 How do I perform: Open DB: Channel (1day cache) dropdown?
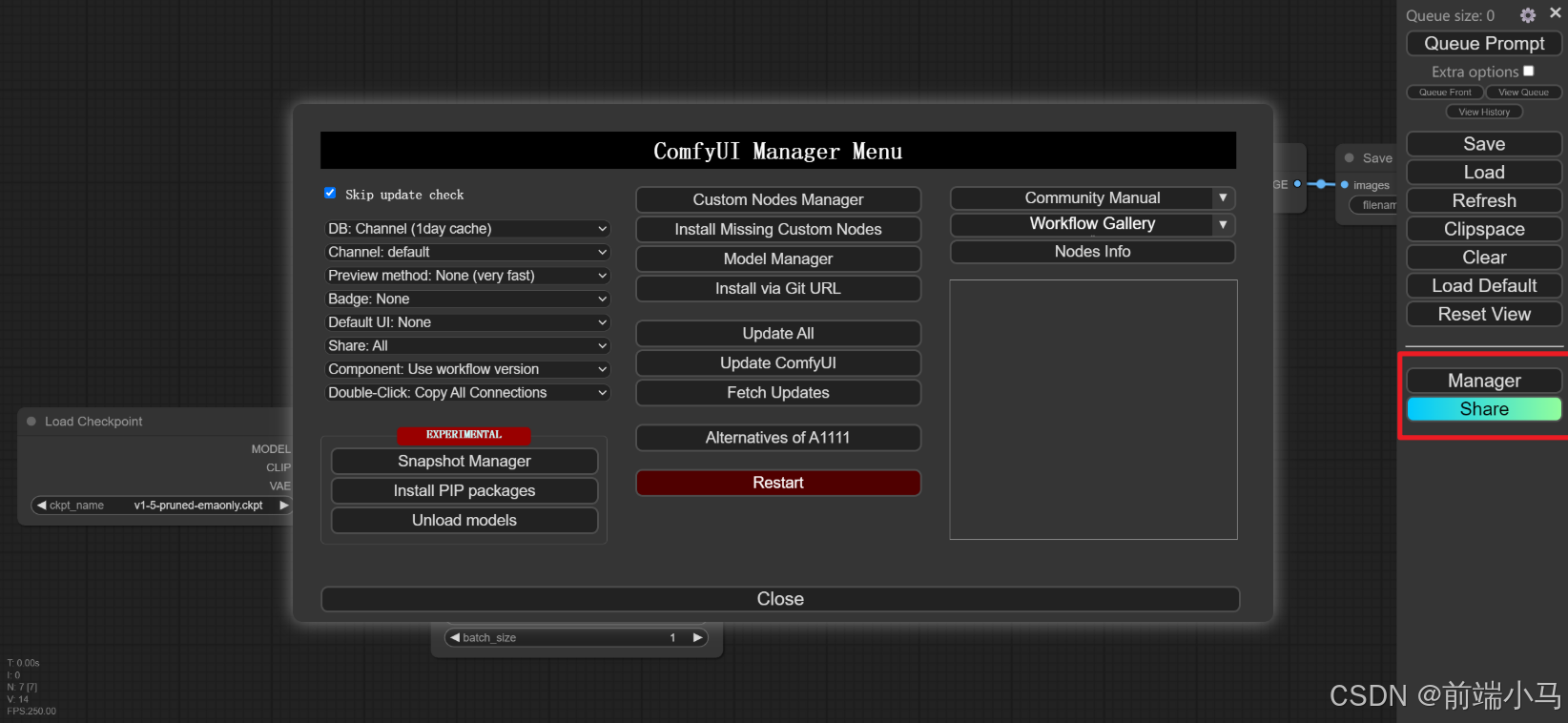click(x=467, y=229)
